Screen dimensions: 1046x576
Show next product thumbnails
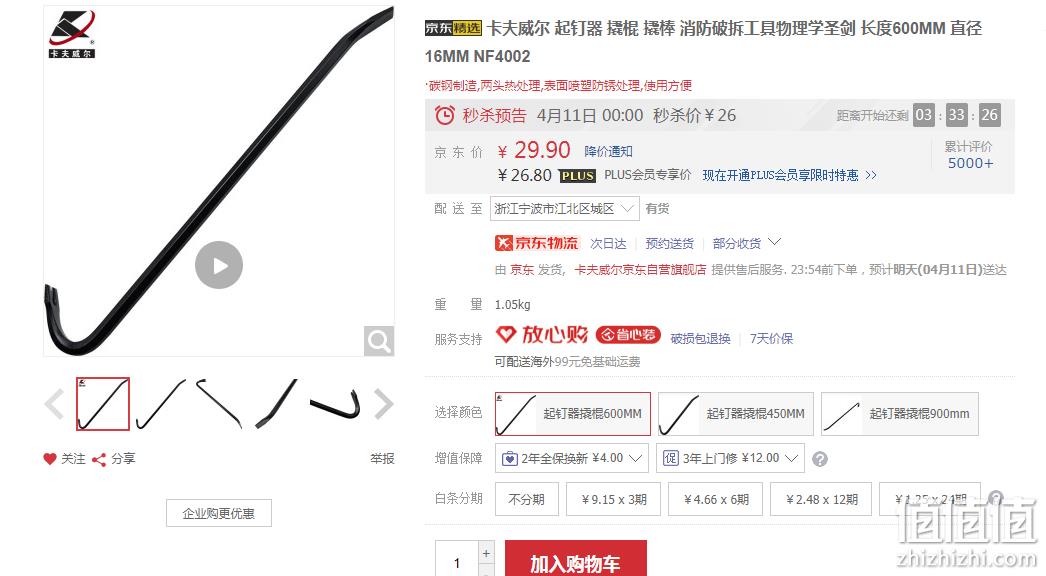coord(383,404)
